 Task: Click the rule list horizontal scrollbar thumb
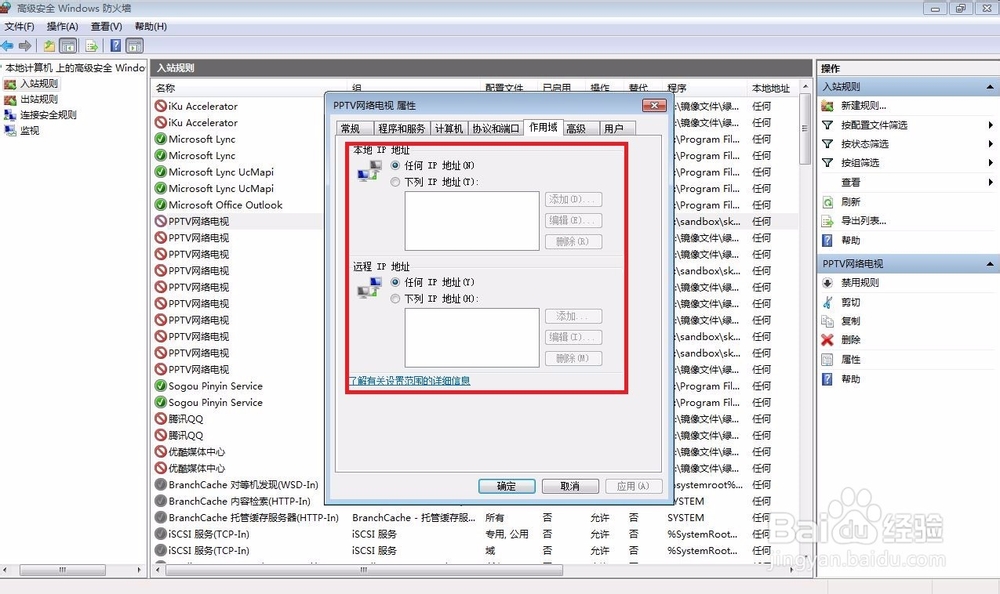(x=364, y=570)
